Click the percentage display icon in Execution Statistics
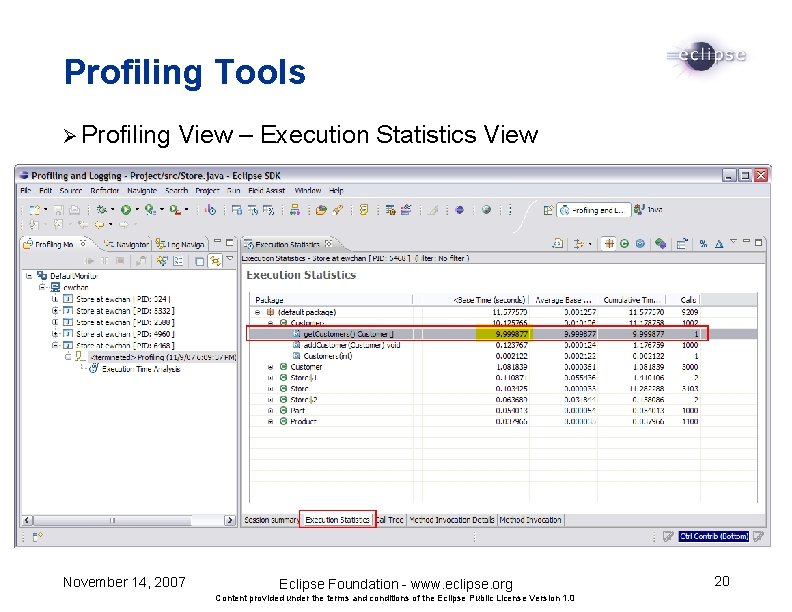This screenshot has width=792, height=612. (x=703, y=244)
